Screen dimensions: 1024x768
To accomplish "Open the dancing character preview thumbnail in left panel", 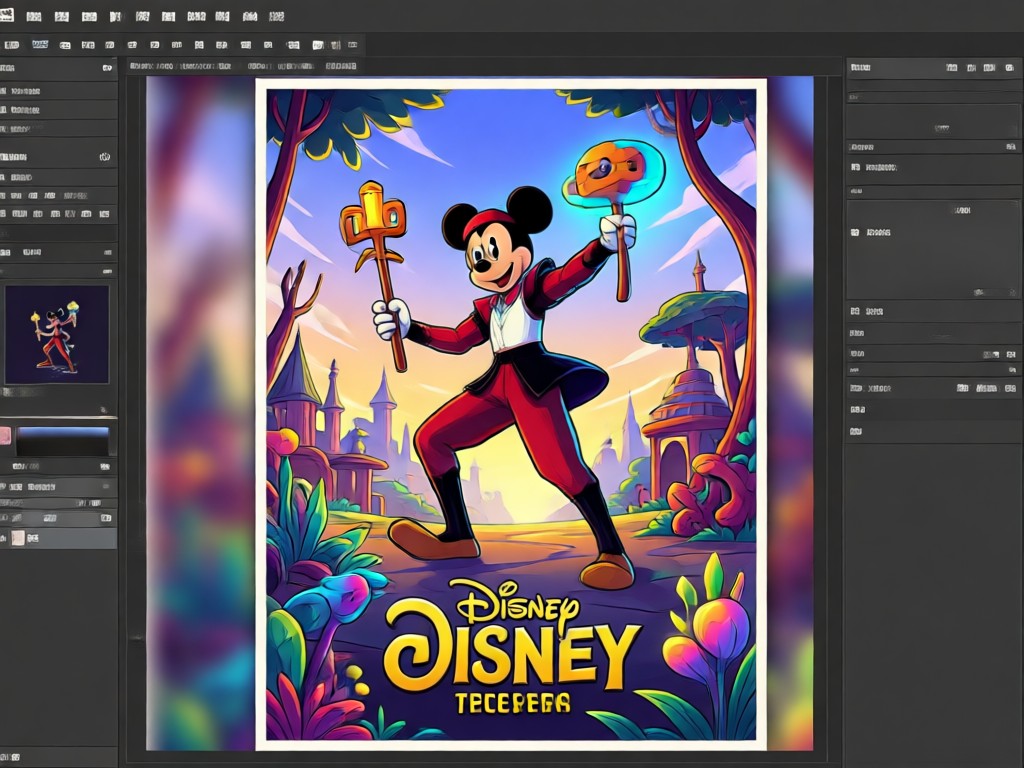I will tap(57, 334).
